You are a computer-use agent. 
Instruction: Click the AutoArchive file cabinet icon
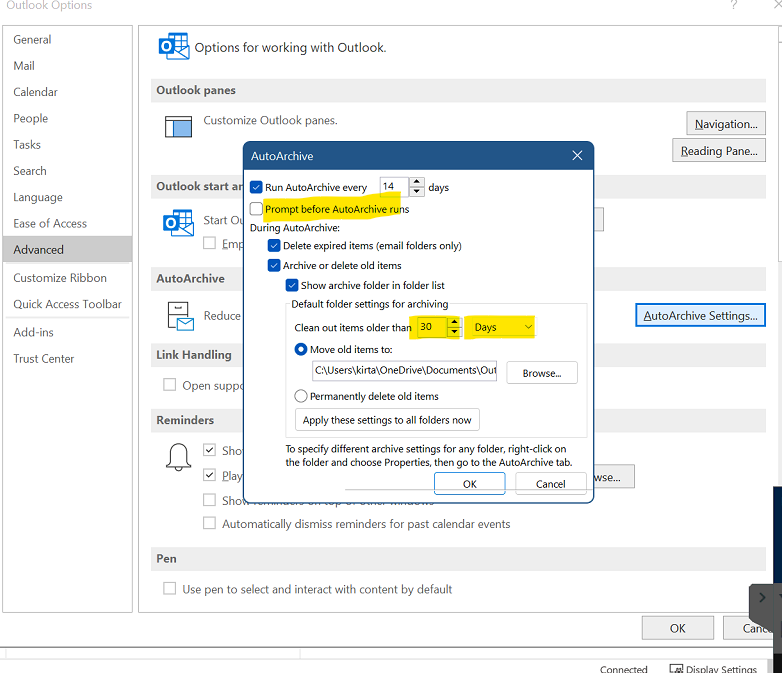click(x=180, y=316)
